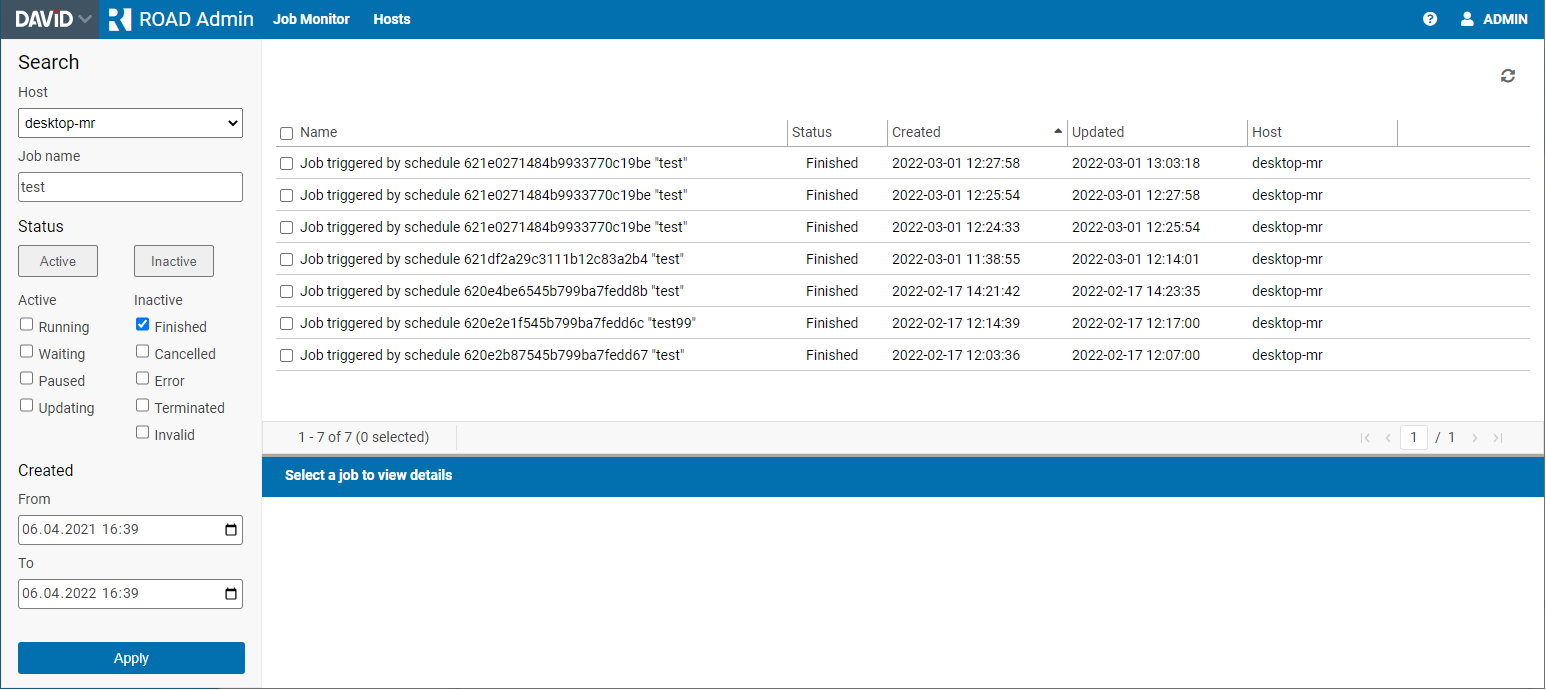Open the Host dropdown showing desktop-mr

130,124
